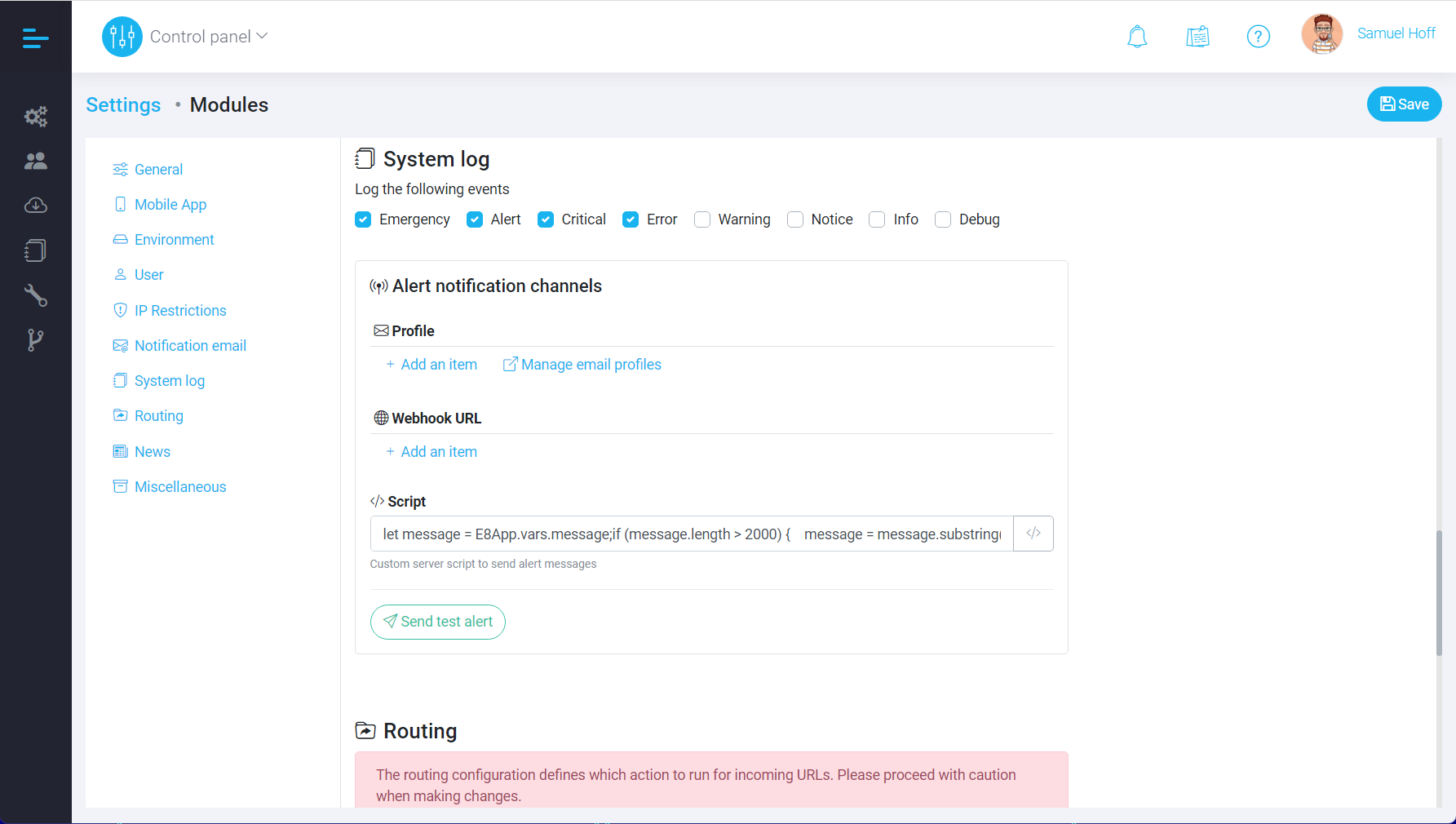Open the notebook/log icon in sidebar

(36, 250)
